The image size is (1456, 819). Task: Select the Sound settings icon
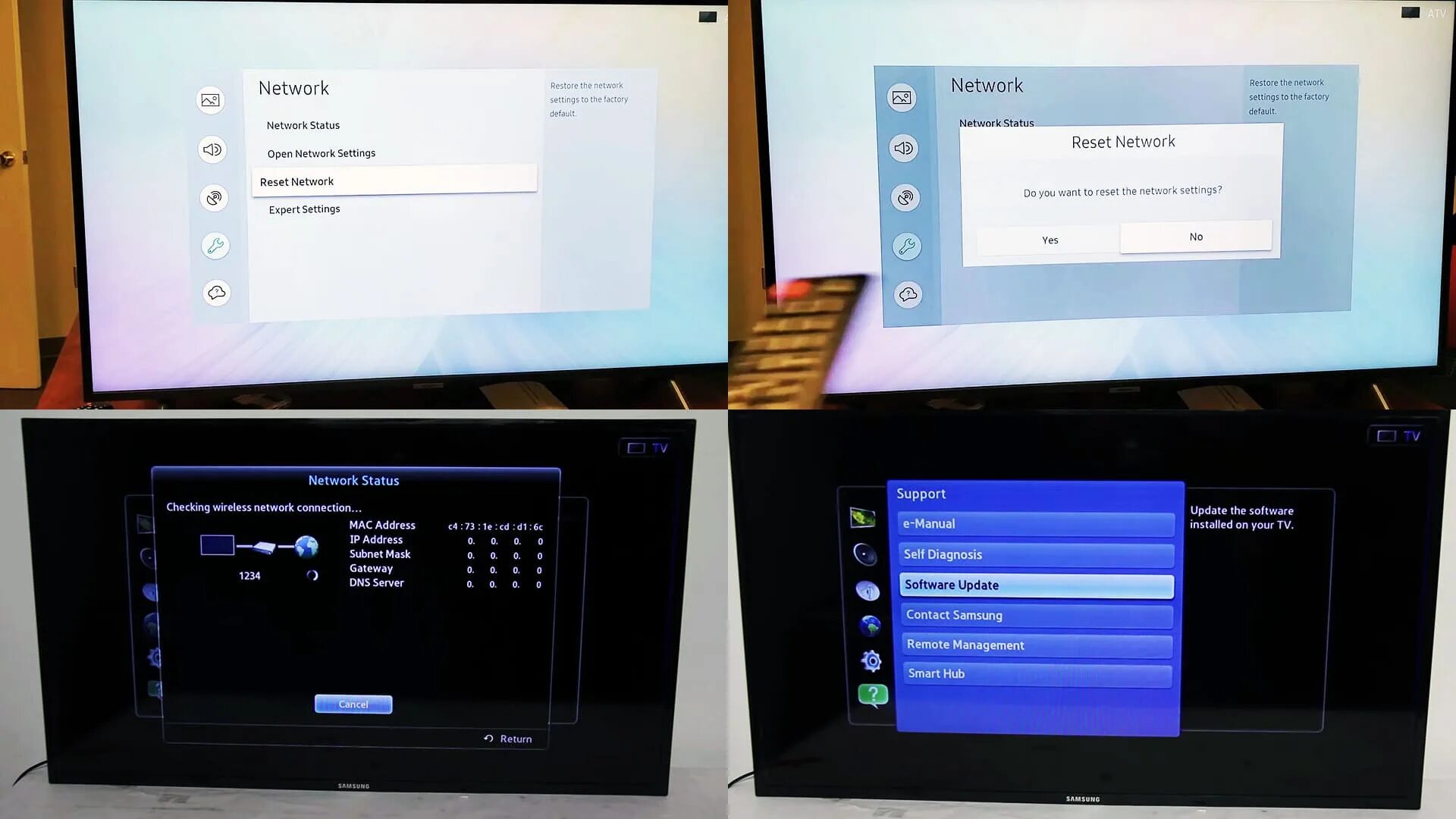(212, 149)
